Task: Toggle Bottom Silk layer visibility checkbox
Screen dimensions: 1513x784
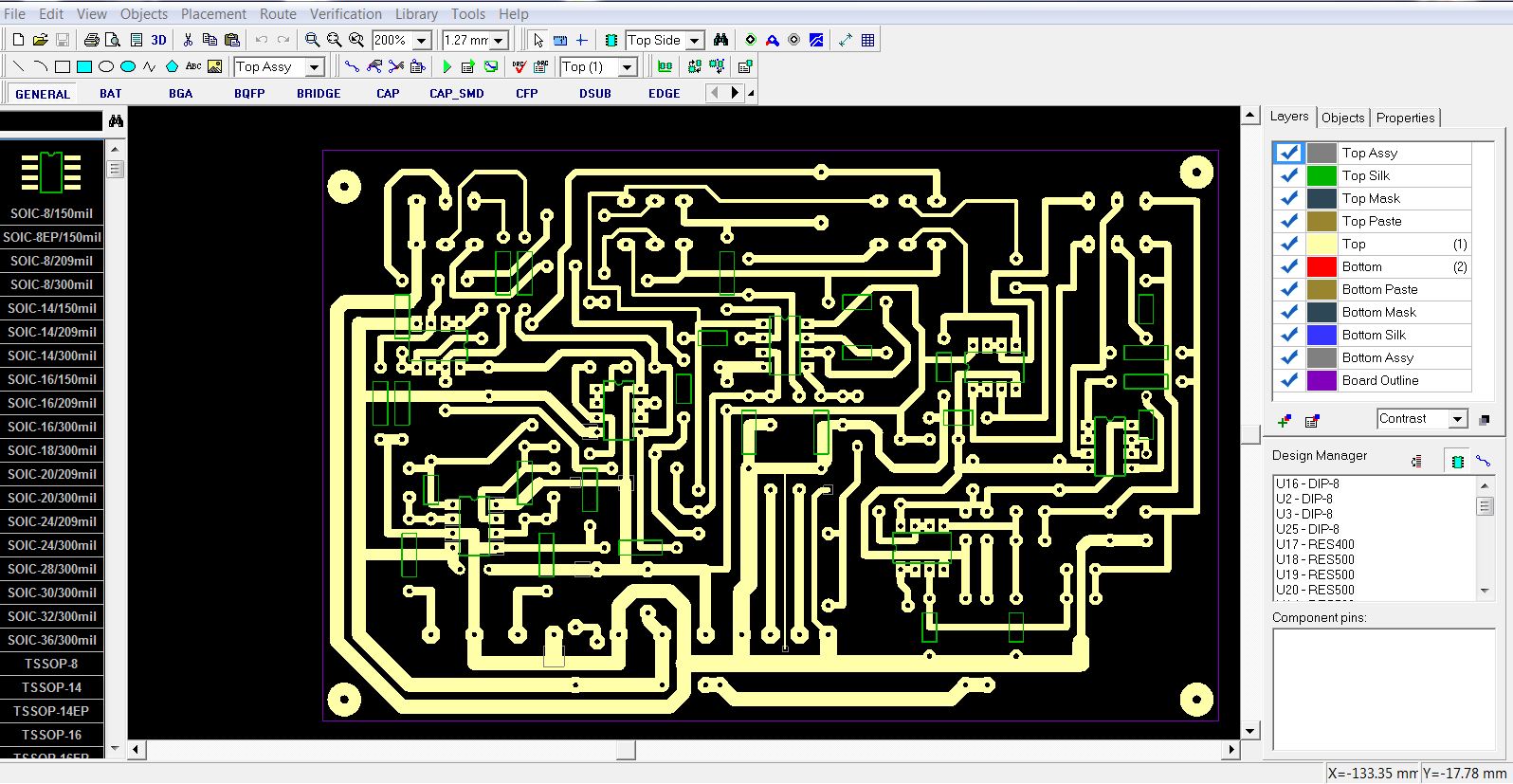Action: pos(1288,335)
